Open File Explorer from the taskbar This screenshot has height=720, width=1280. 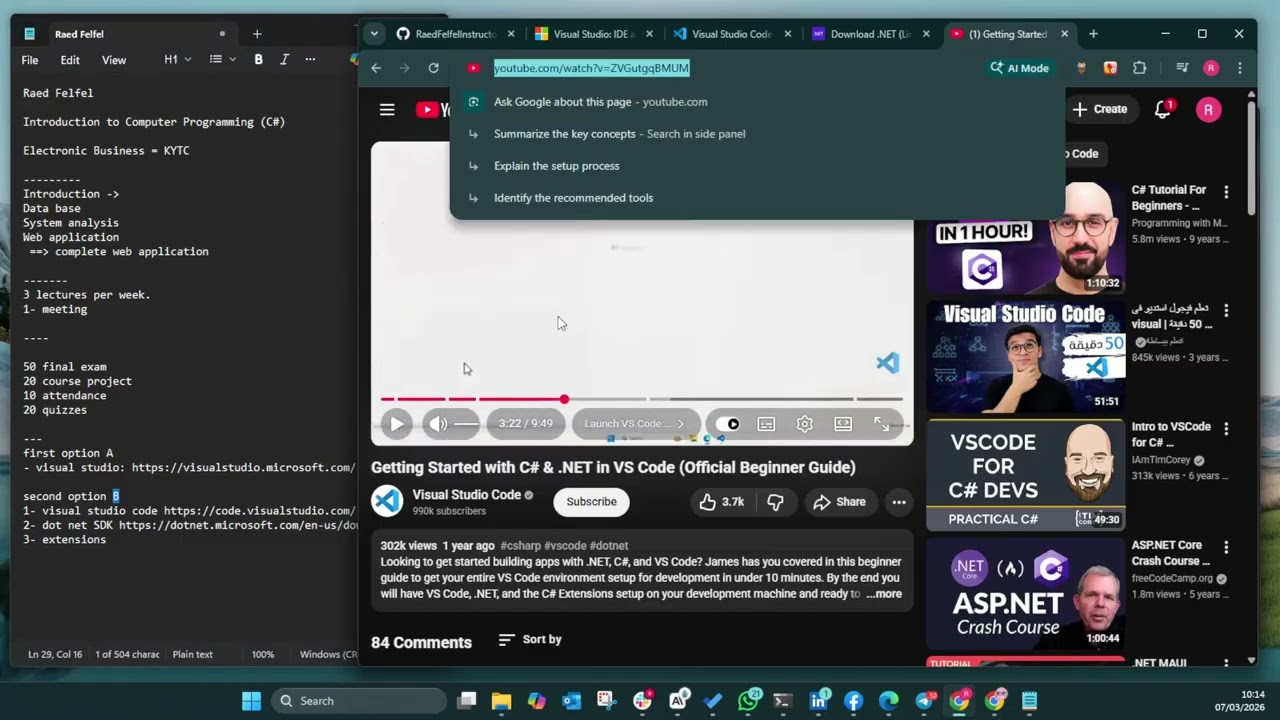coord(501,701)
